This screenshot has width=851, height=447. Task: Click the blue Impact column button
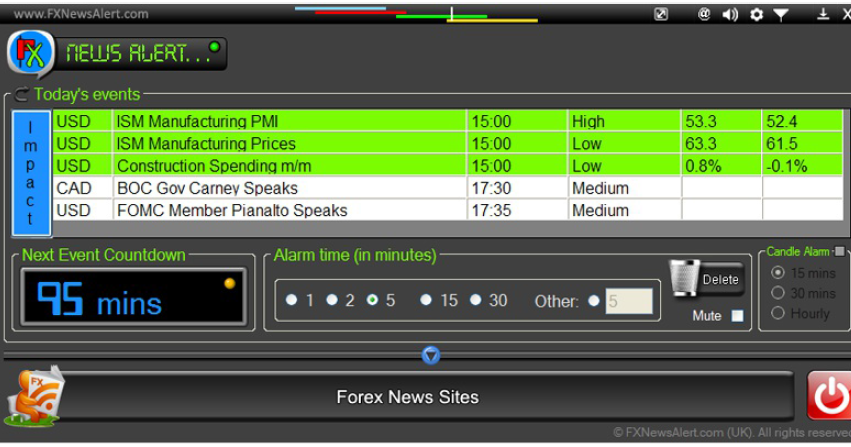(31, 174)
